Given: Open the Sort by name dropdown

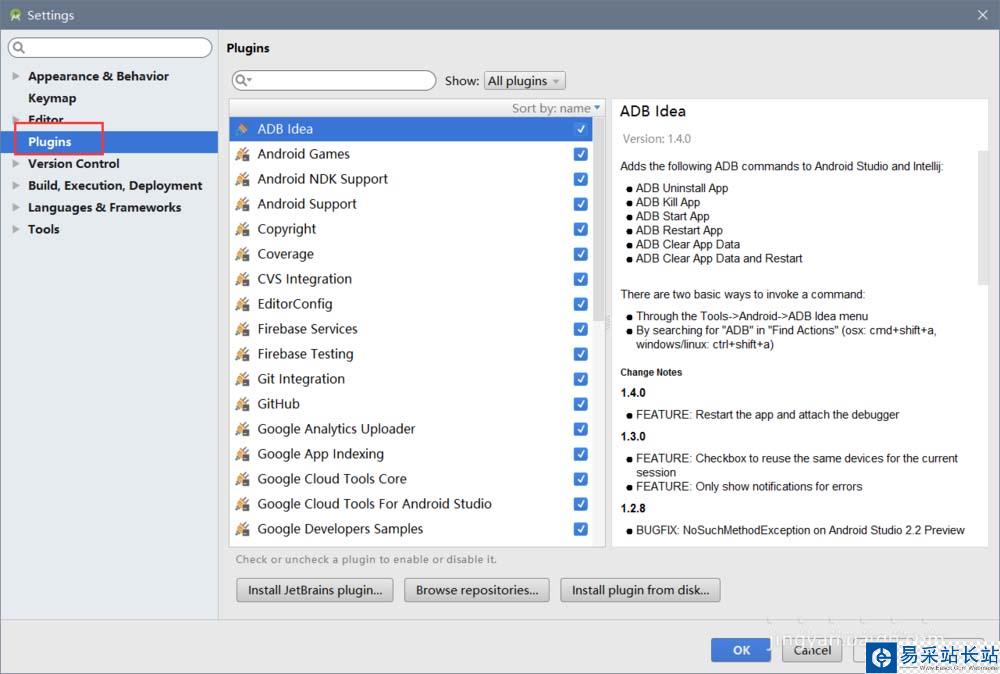Looking at the screenshot, I should click(x=557, y=108).
